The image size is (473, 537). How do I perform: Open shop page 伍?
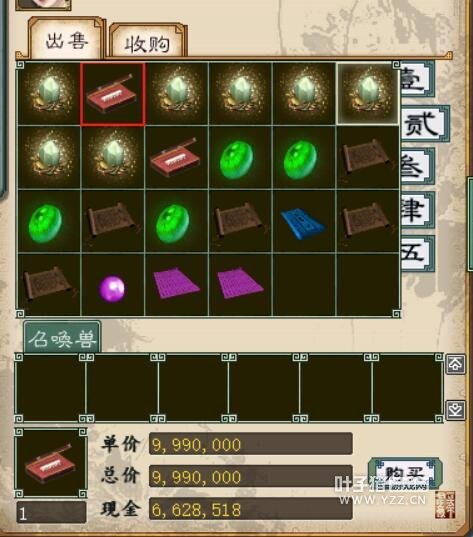coord(418,253)
